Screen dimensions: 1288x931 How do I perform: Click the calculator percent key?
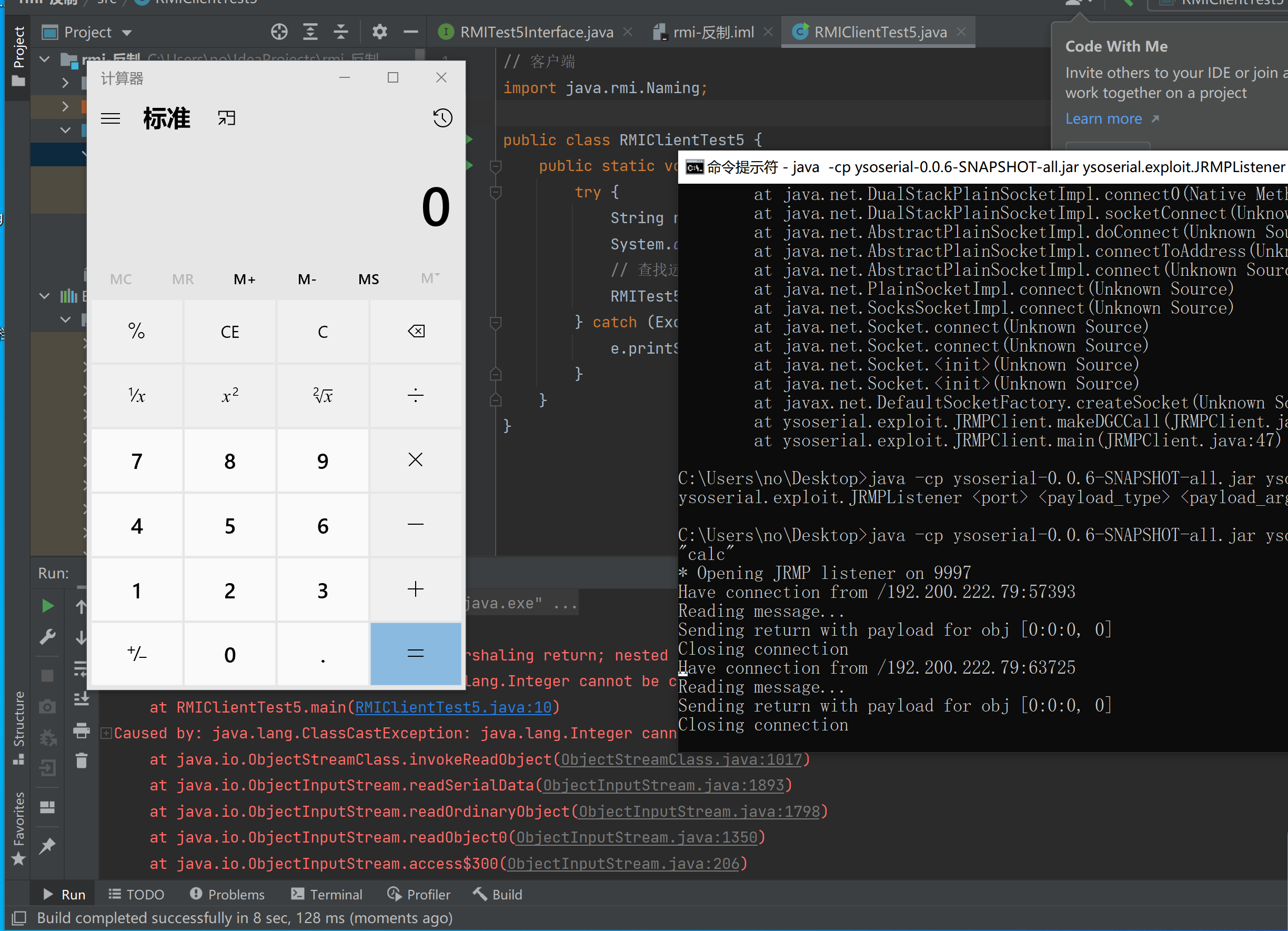137,331
